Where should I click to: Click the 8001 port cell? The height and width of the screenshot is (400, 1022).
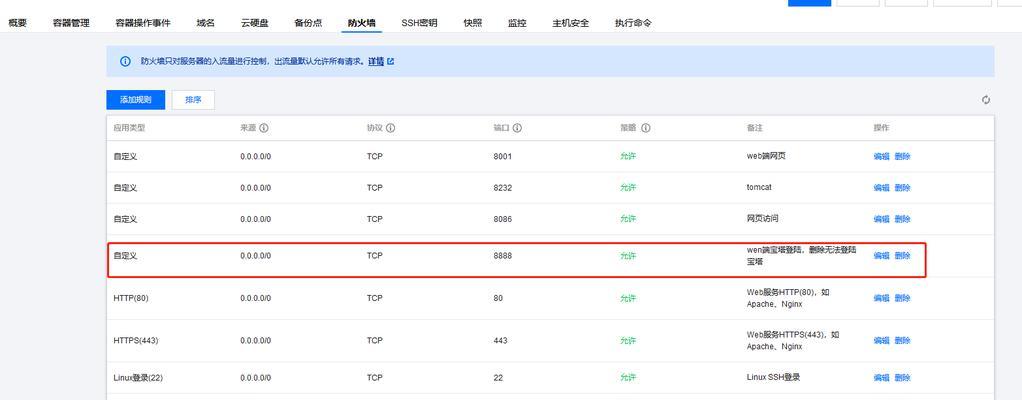503,156
